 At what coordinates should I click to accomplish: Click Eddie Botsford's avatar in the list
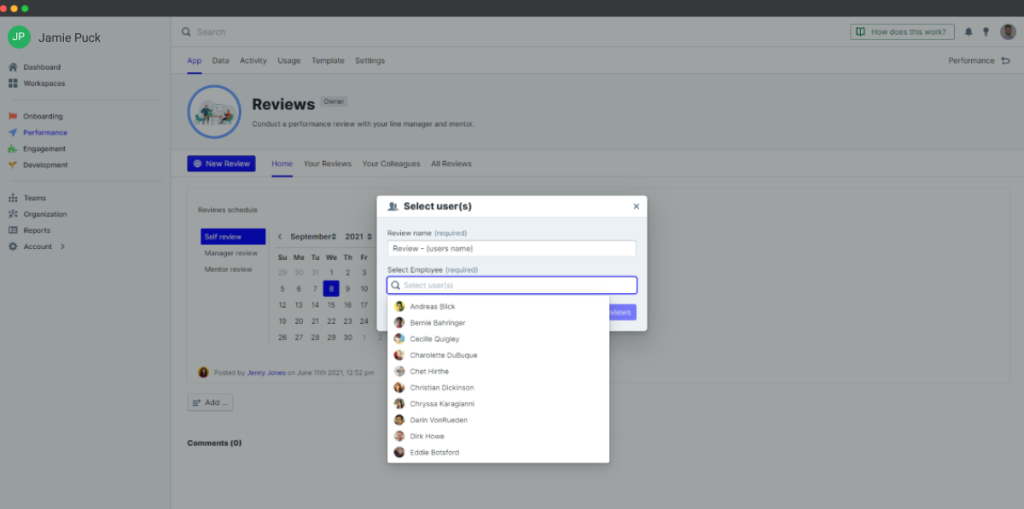(400, 452)
